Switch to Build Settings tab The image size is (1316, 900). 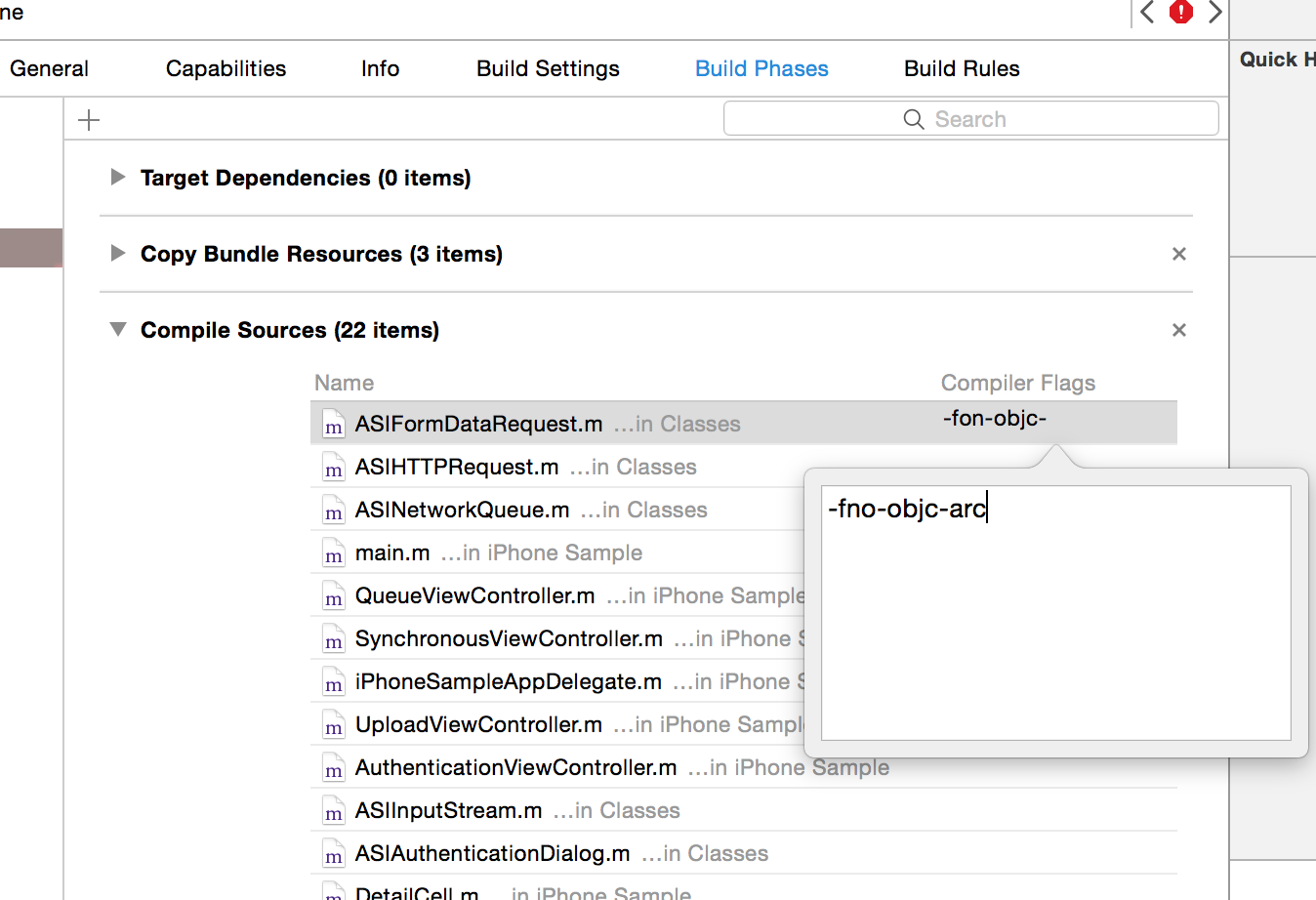[548, 68]
